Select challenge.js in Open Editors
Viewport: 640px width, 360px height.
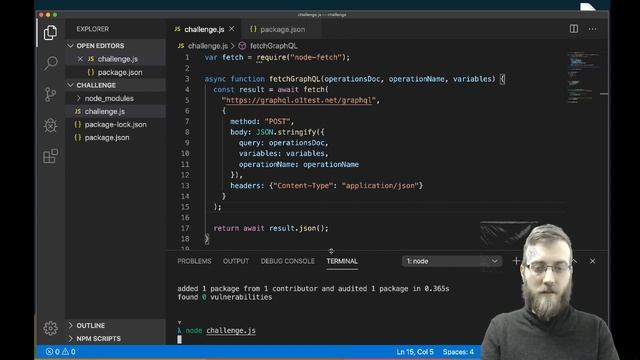tap(116, 59)
